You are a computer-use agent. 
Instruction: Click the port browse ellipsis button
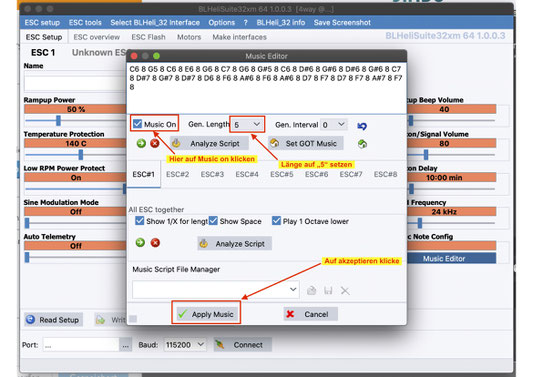[x=125, y=345]
